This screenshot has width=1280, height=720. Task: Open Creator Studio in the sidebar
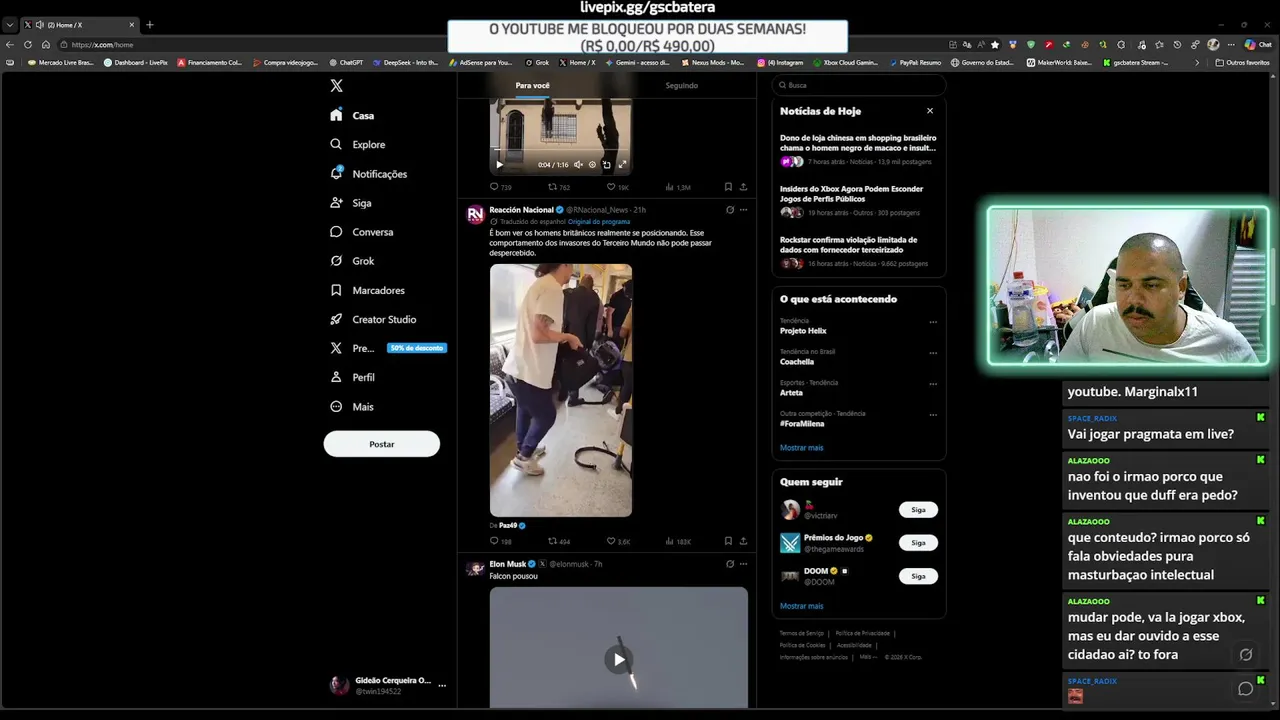[373, 319]
